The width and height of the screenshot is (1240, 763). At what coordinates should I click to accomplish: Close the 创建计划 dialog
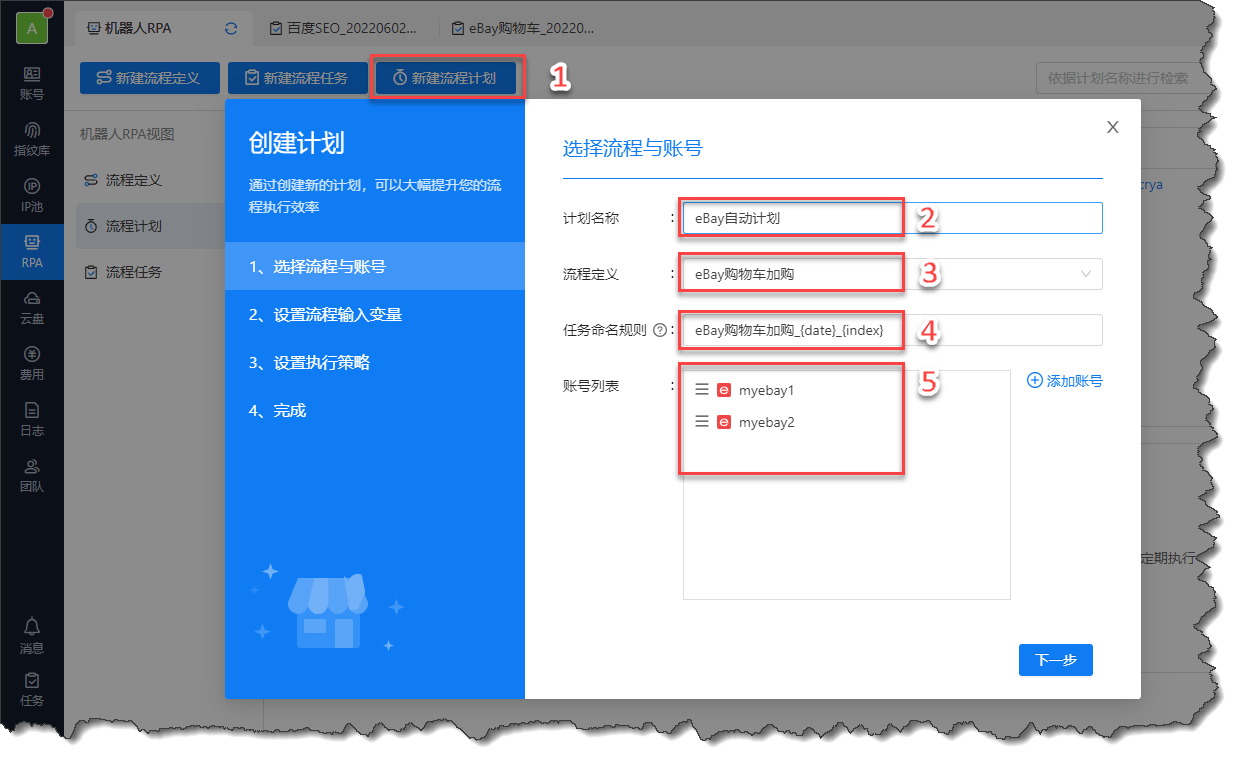click(1113, 127)
